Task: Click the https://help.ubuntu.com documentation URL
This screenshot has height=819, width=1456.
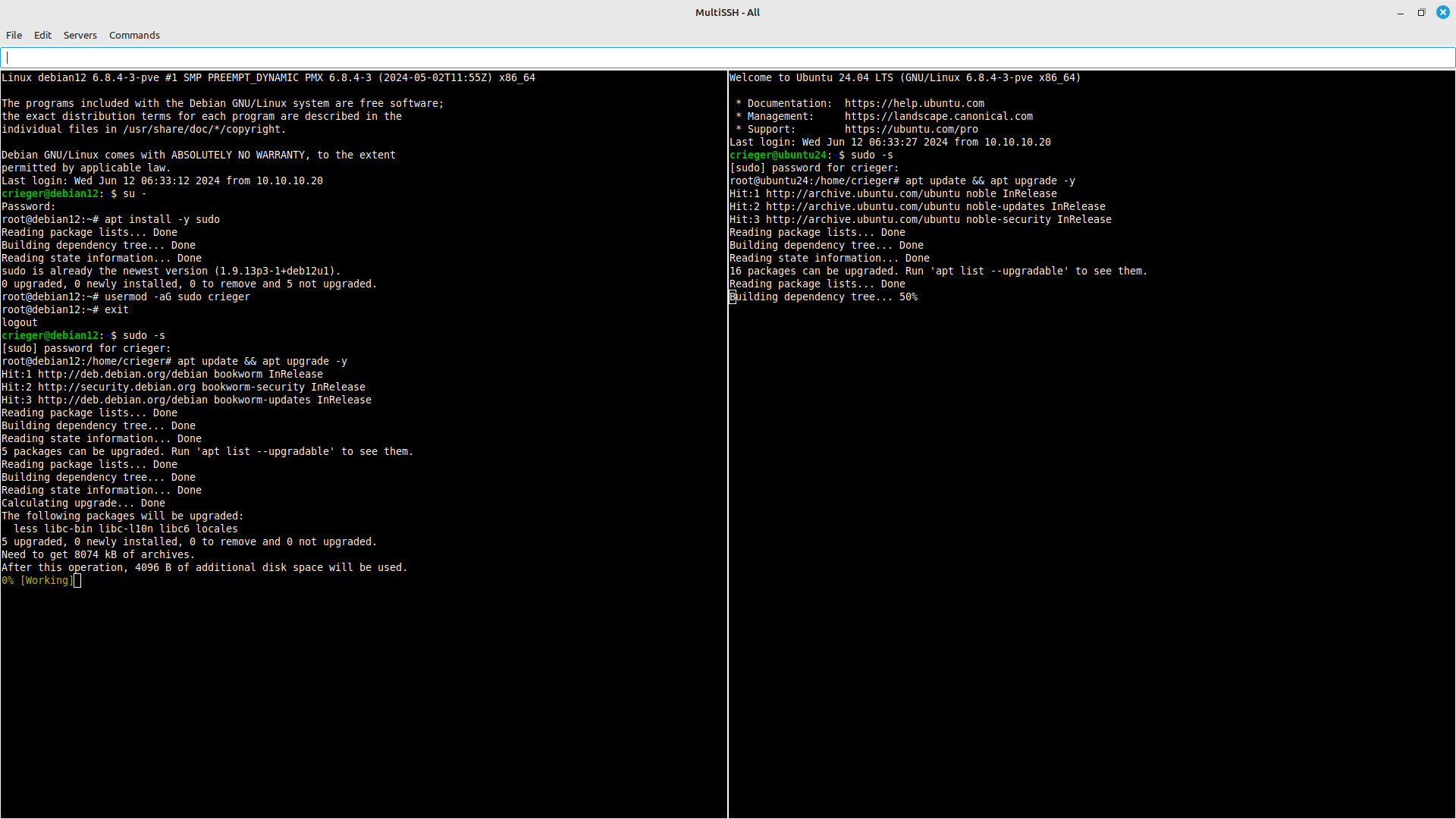Action: [914, 103]
